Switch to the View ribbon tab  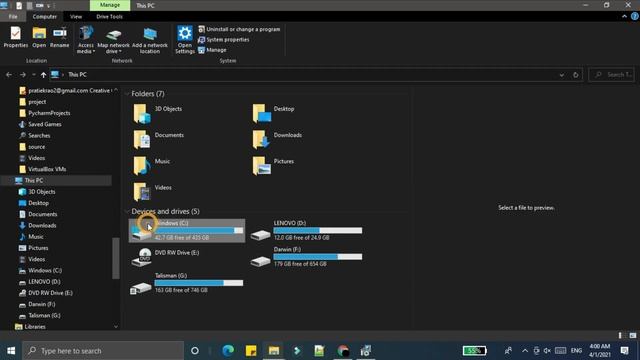pyautogui.click(x=76, y=17)
